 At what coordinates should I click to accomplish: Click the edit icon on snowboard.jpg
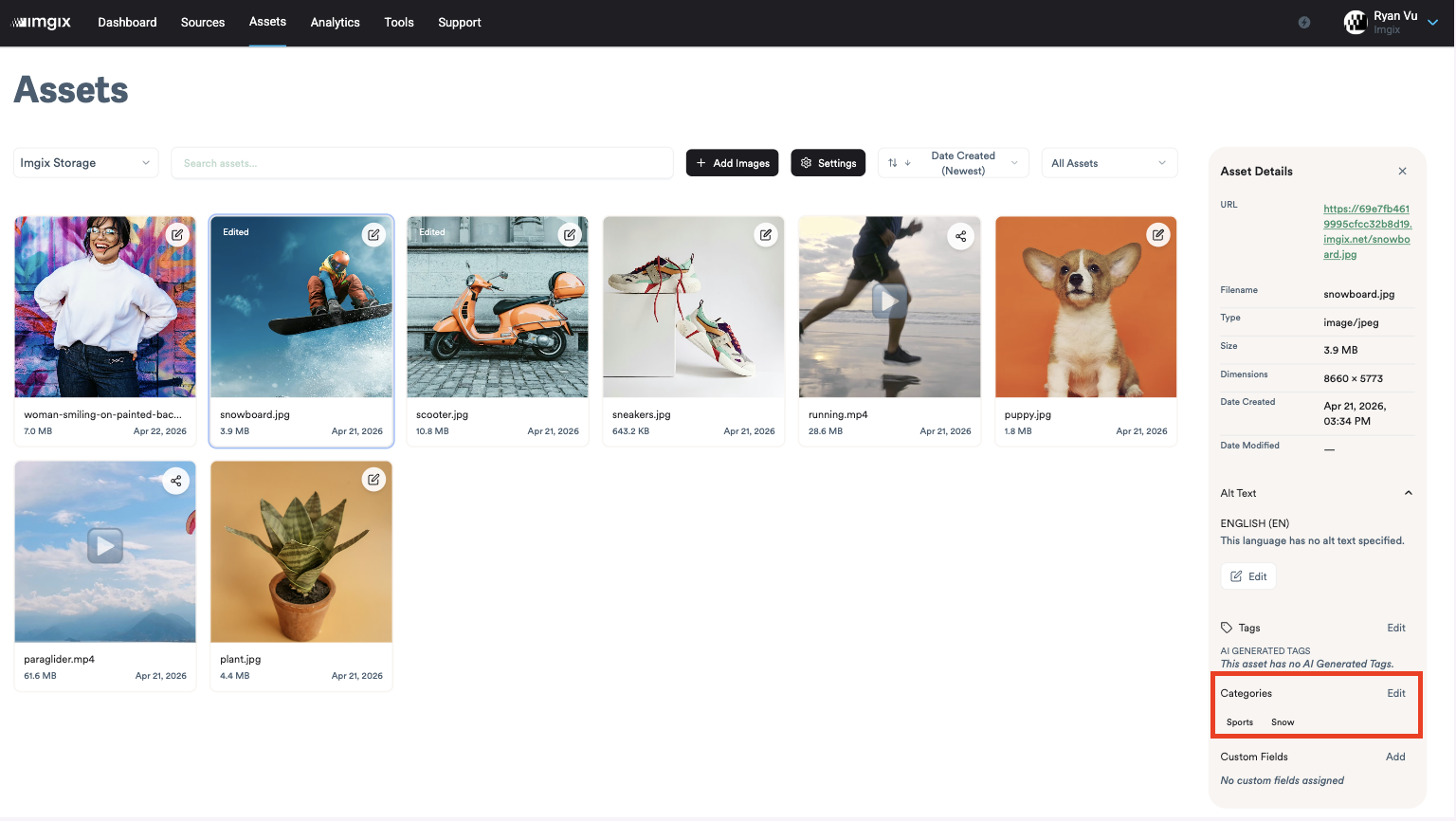point(373,234)
